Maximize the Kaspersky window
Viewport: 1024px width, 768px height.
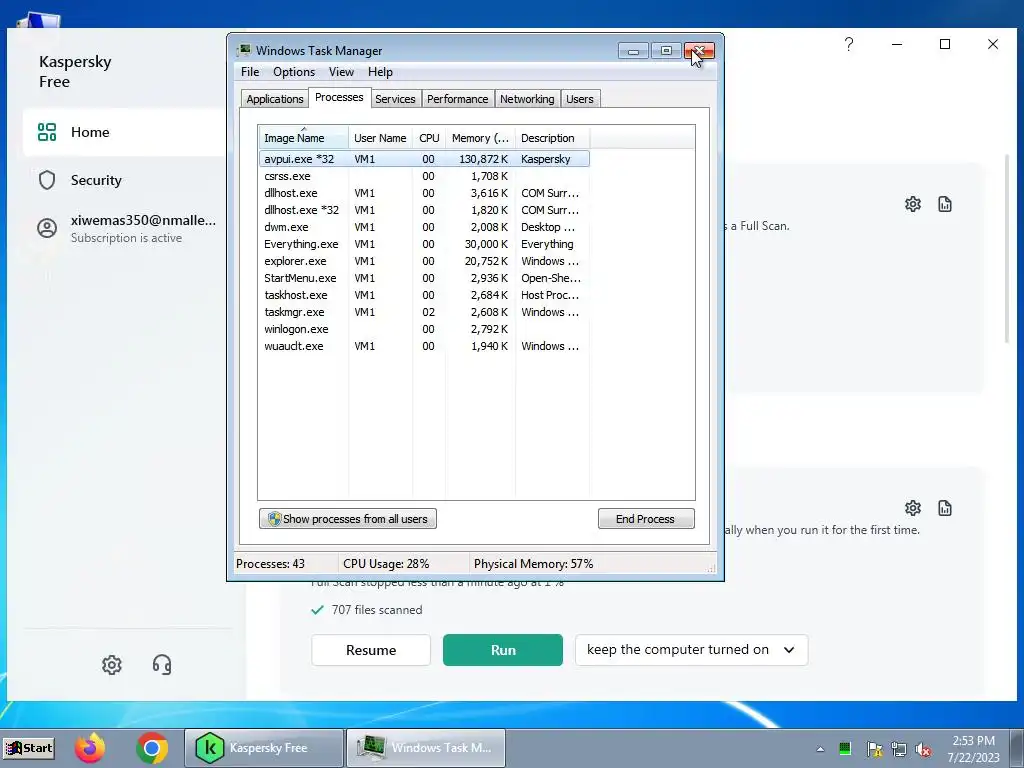click(x=945, y=44)
